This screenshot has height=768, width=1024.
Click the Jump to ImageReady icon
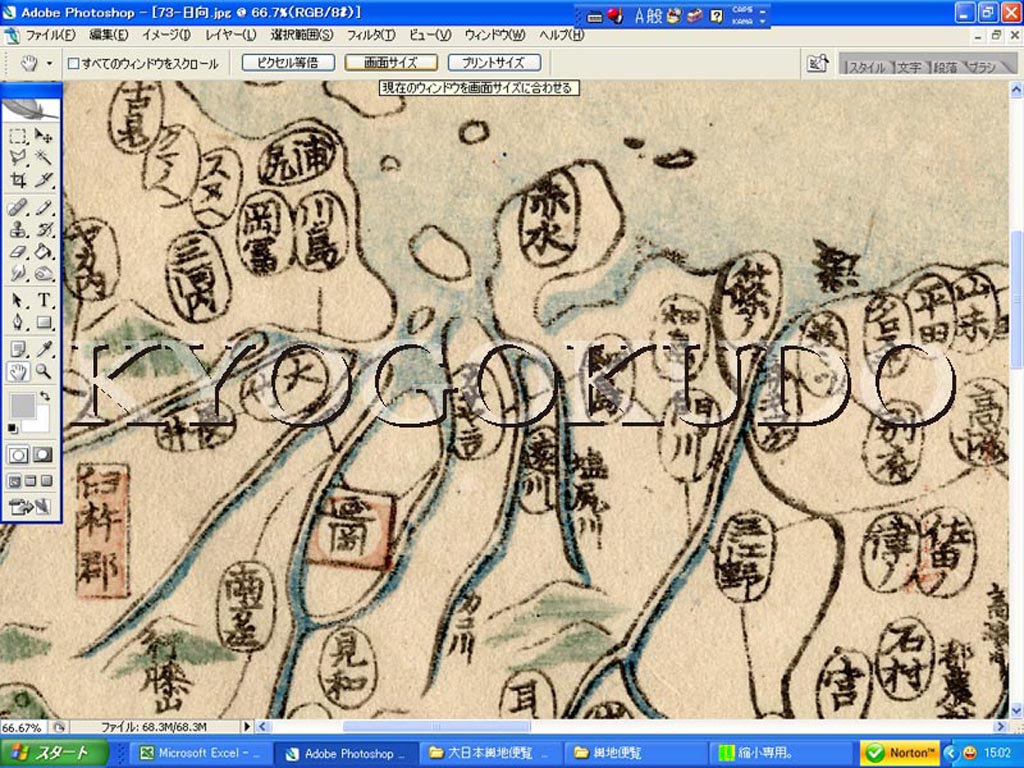click(31, 506)
